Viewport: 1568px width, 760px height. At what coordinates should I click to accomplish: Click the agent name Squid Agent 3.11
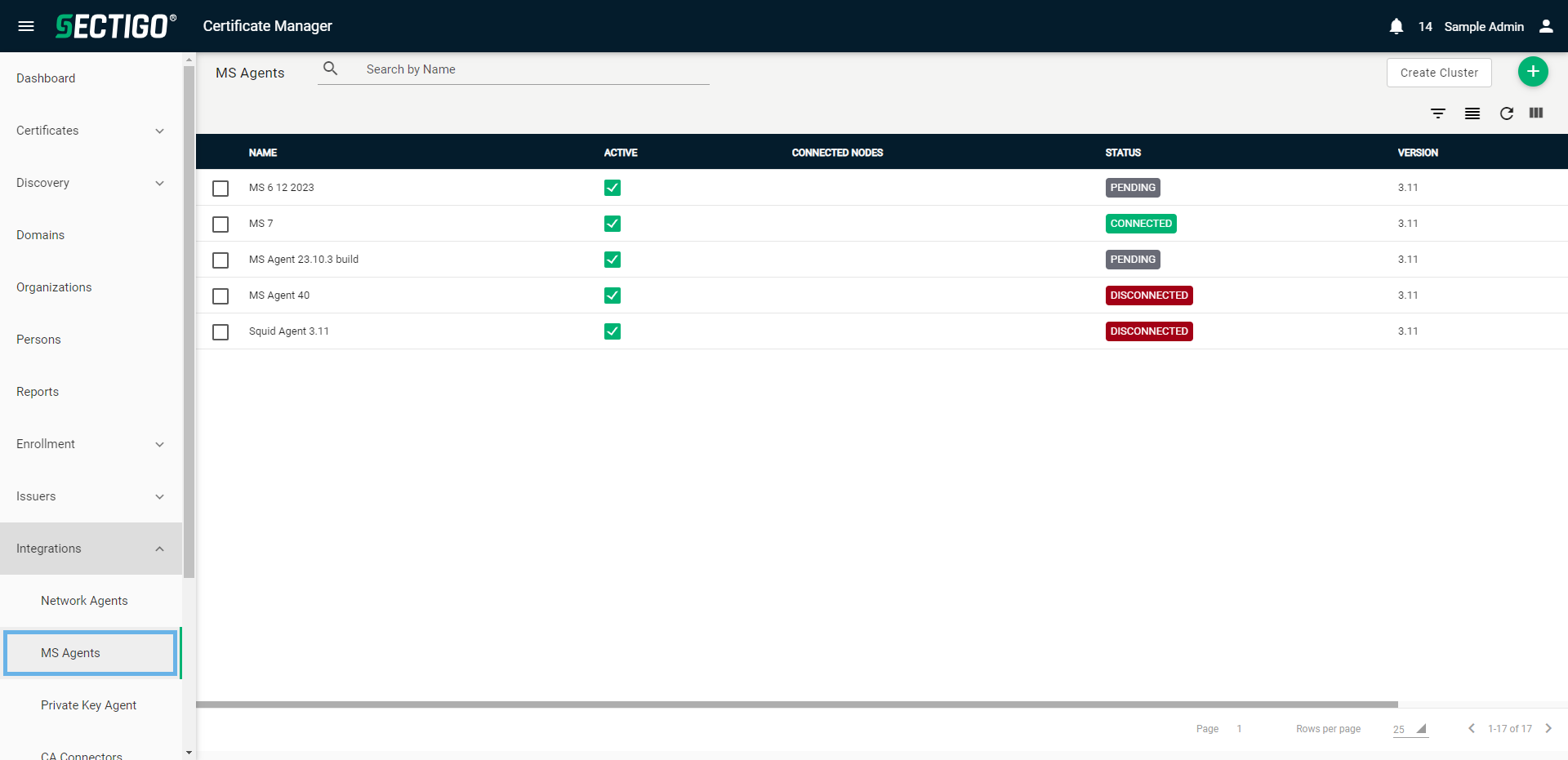[289, 331]
